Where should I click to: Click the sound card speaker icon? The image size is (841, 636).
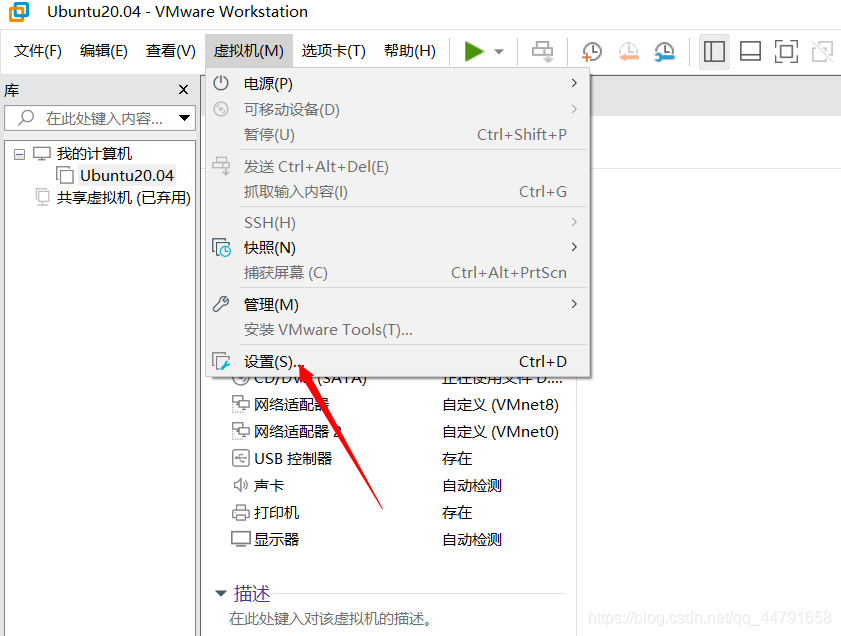tap(240, 485)
